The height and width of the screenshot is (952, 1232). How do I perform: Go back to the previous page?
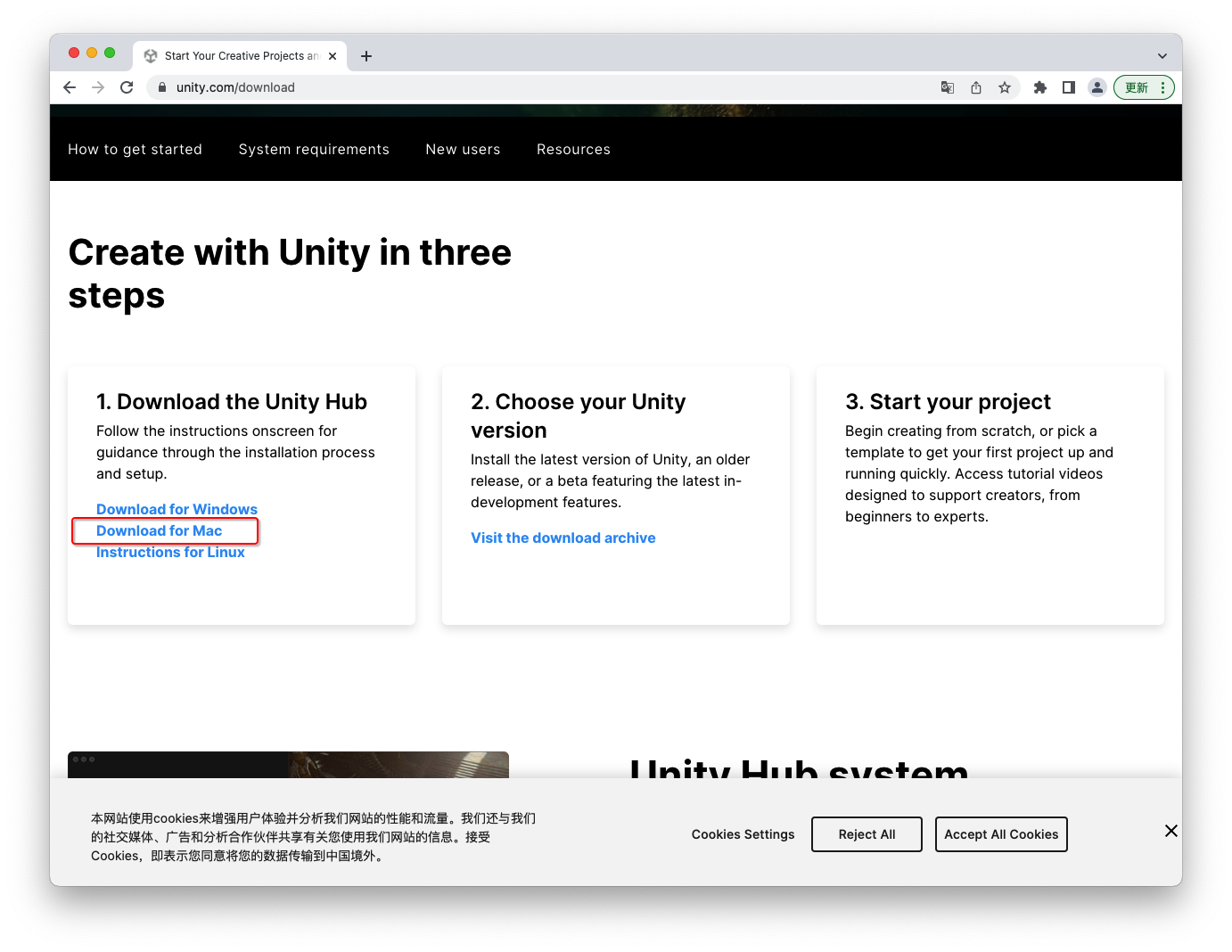pos(70,87)
